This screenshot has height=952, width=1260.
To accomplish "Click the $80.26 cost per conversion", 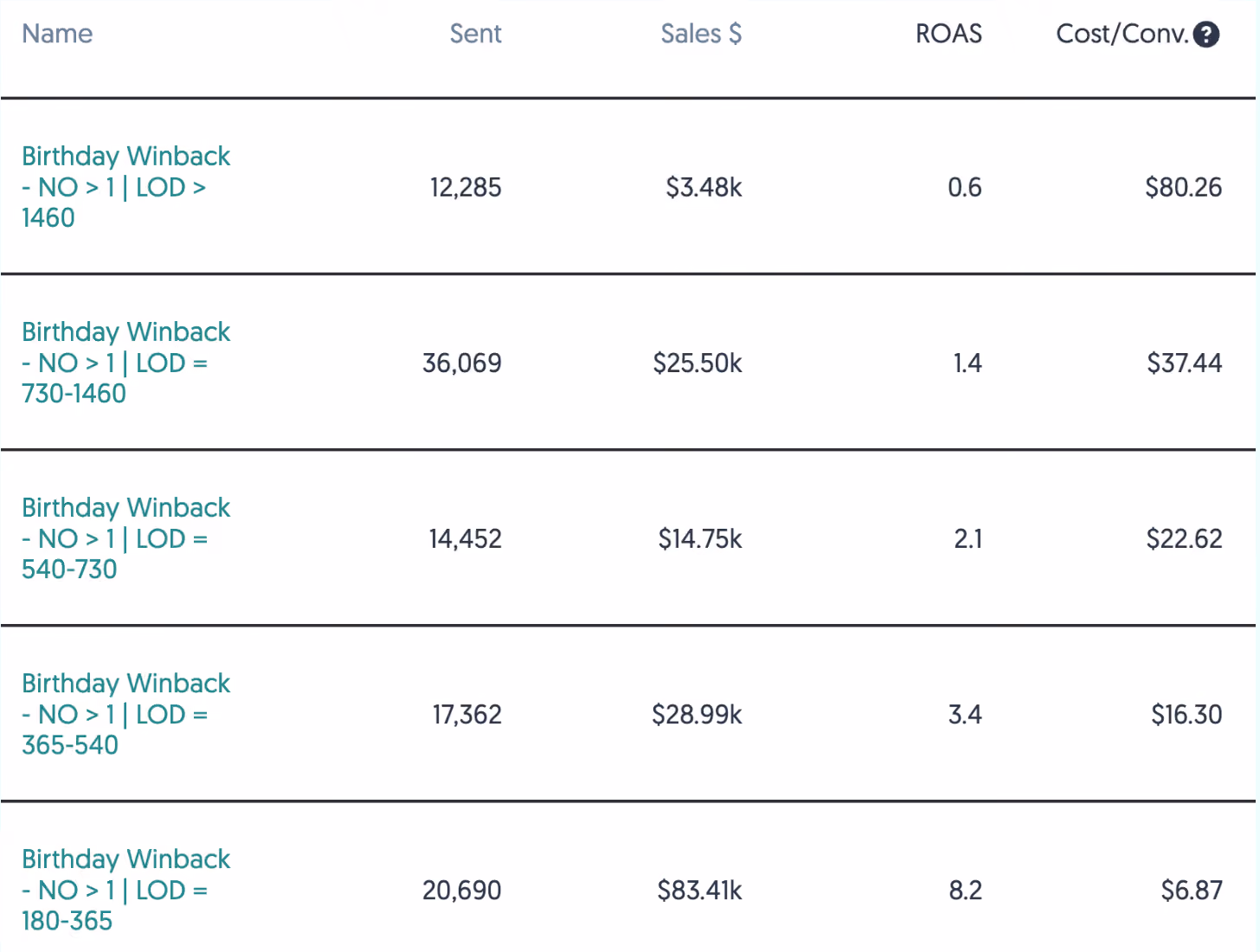I will coord(1184,188).
